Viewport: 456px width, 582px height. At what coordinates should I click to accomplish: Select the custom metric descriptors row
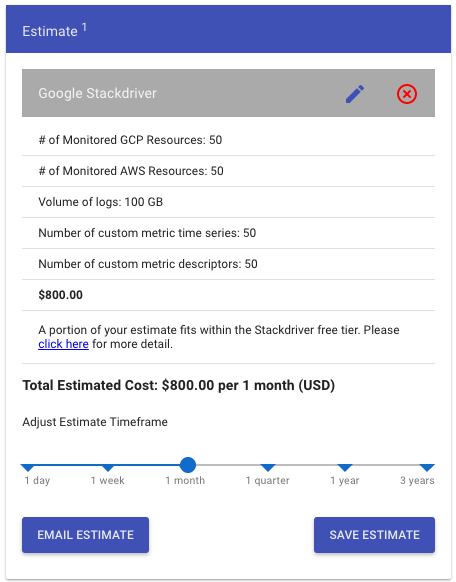click(x=228, y=264)
